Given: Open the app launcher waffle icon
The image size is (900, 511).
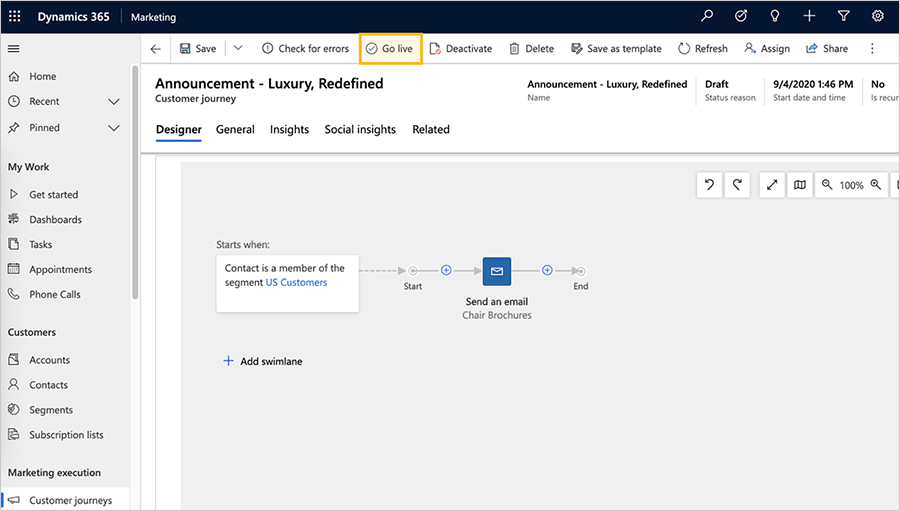Looking at the screenshot, I should tap(14, 16).
